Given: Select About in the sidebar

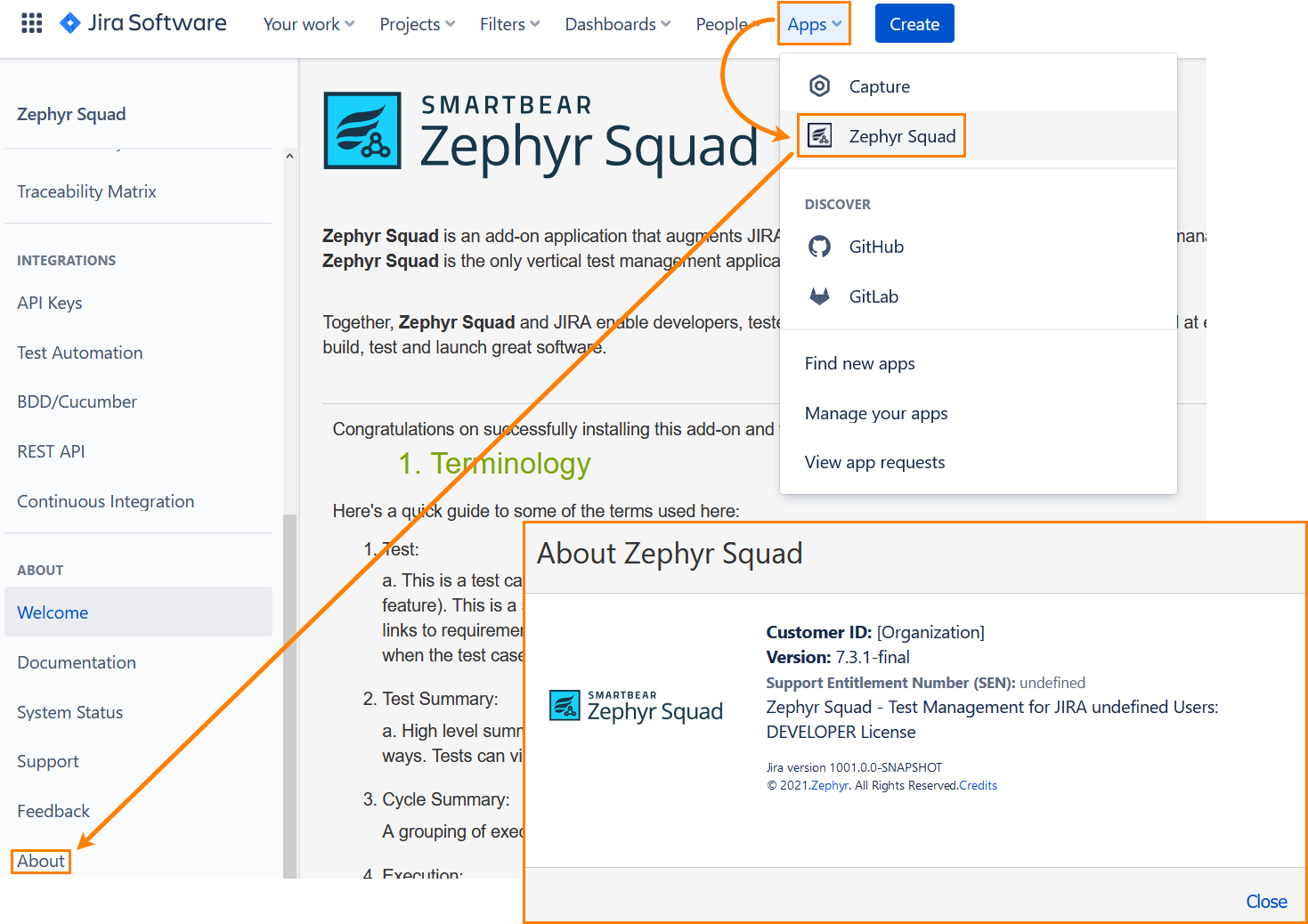Looking at the screenshot, I should [39, 861].
